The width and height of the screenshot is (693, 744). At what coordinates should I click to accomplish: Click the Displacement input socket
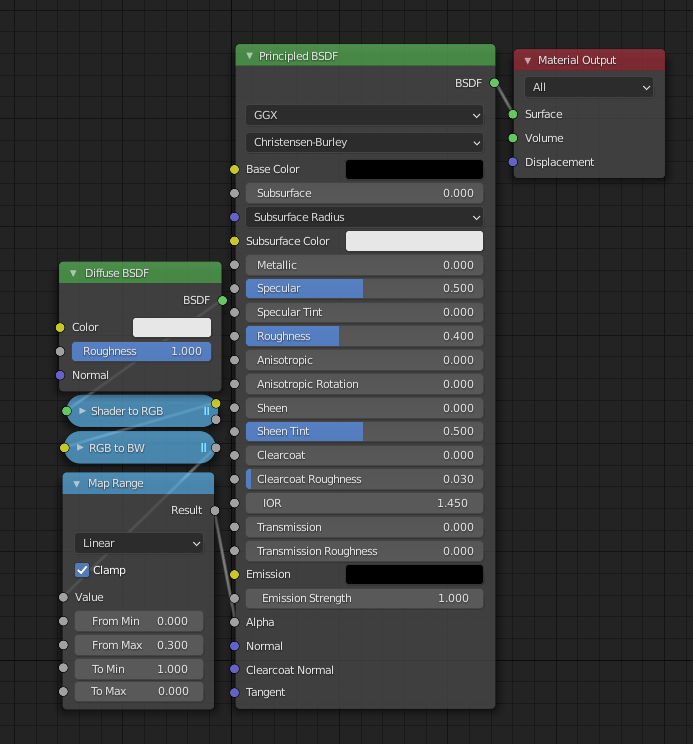[513, 162]
